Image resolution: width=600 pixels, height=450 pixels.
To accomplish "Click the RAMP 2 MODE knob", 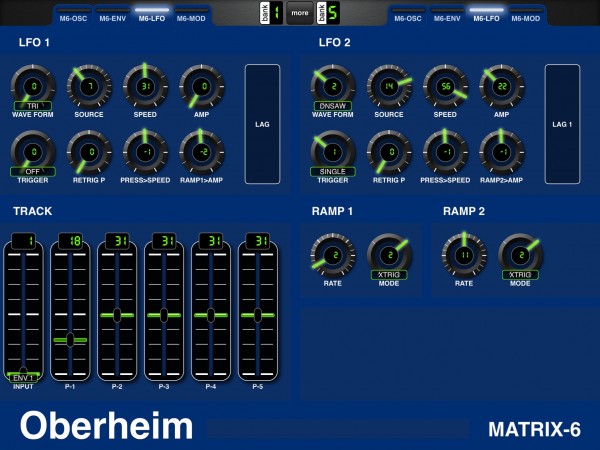I will point(520,255).
